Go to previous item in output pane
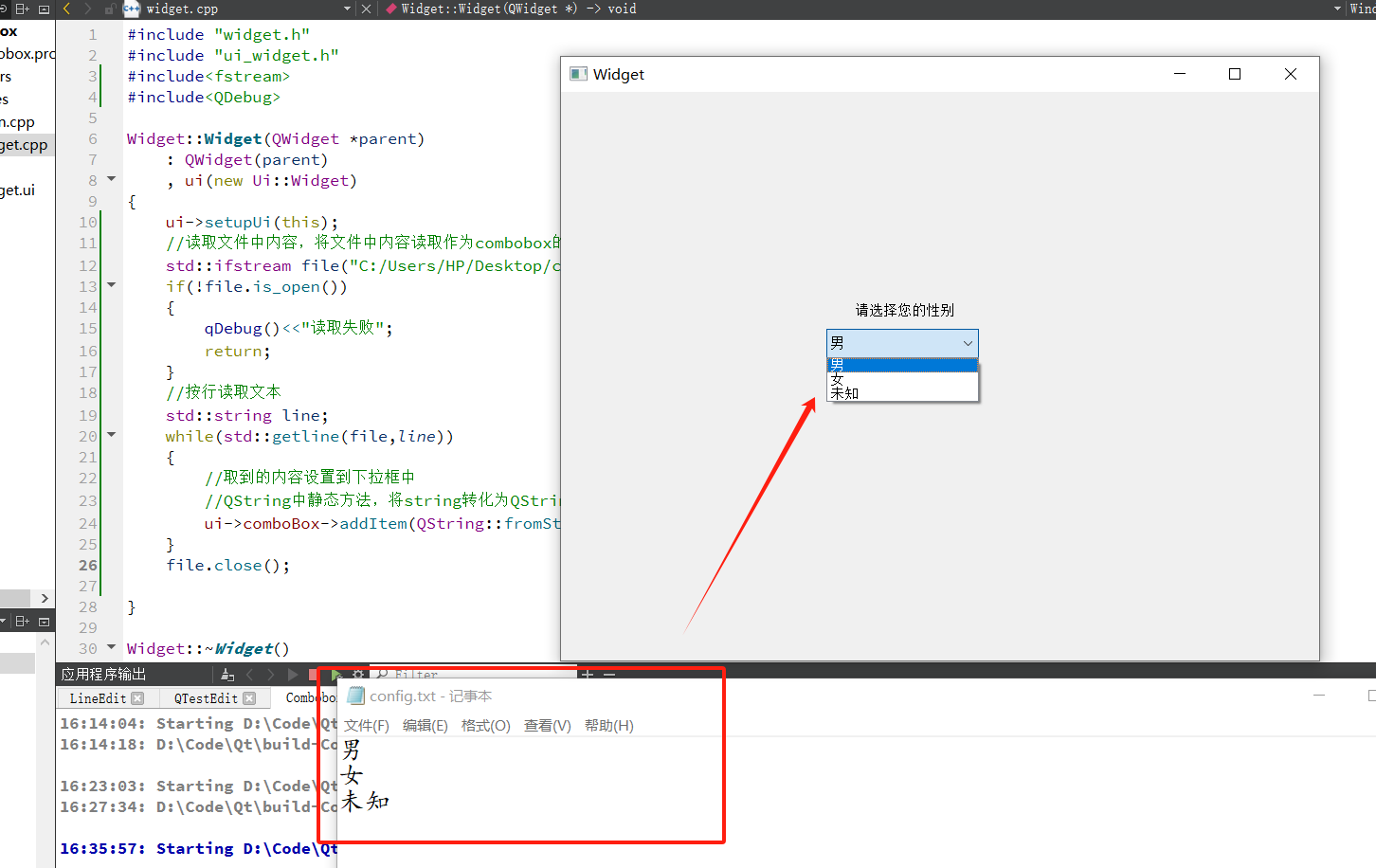The height and width of the screenshot is (868, 1376). click(x=249, y=675)
